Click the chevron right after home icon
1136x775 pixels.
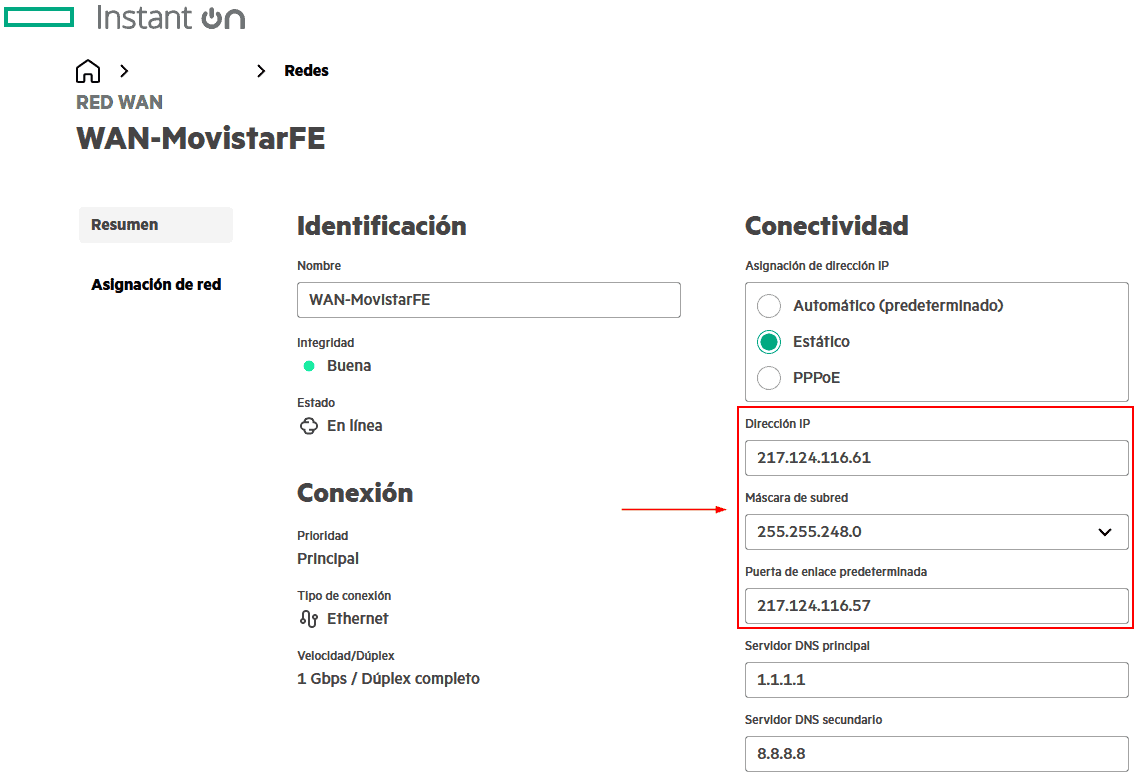pos(125,71)
